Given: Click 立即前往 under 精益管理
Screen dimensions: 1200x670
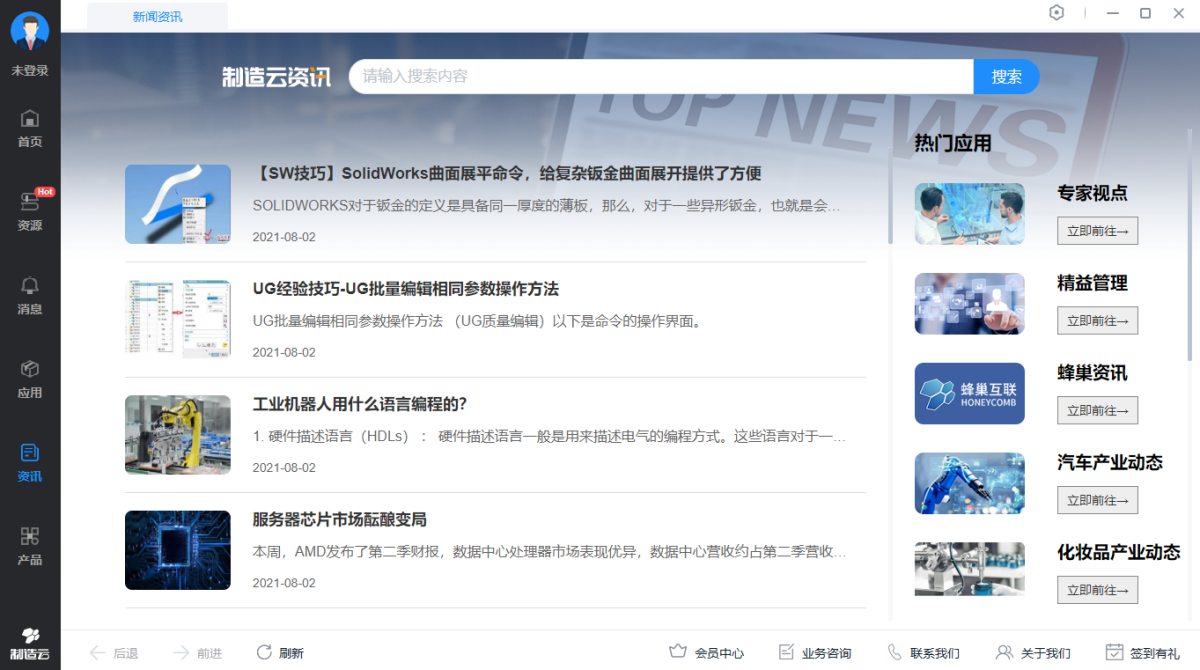Looking at the screenshot, I should tap(1097, 321).
